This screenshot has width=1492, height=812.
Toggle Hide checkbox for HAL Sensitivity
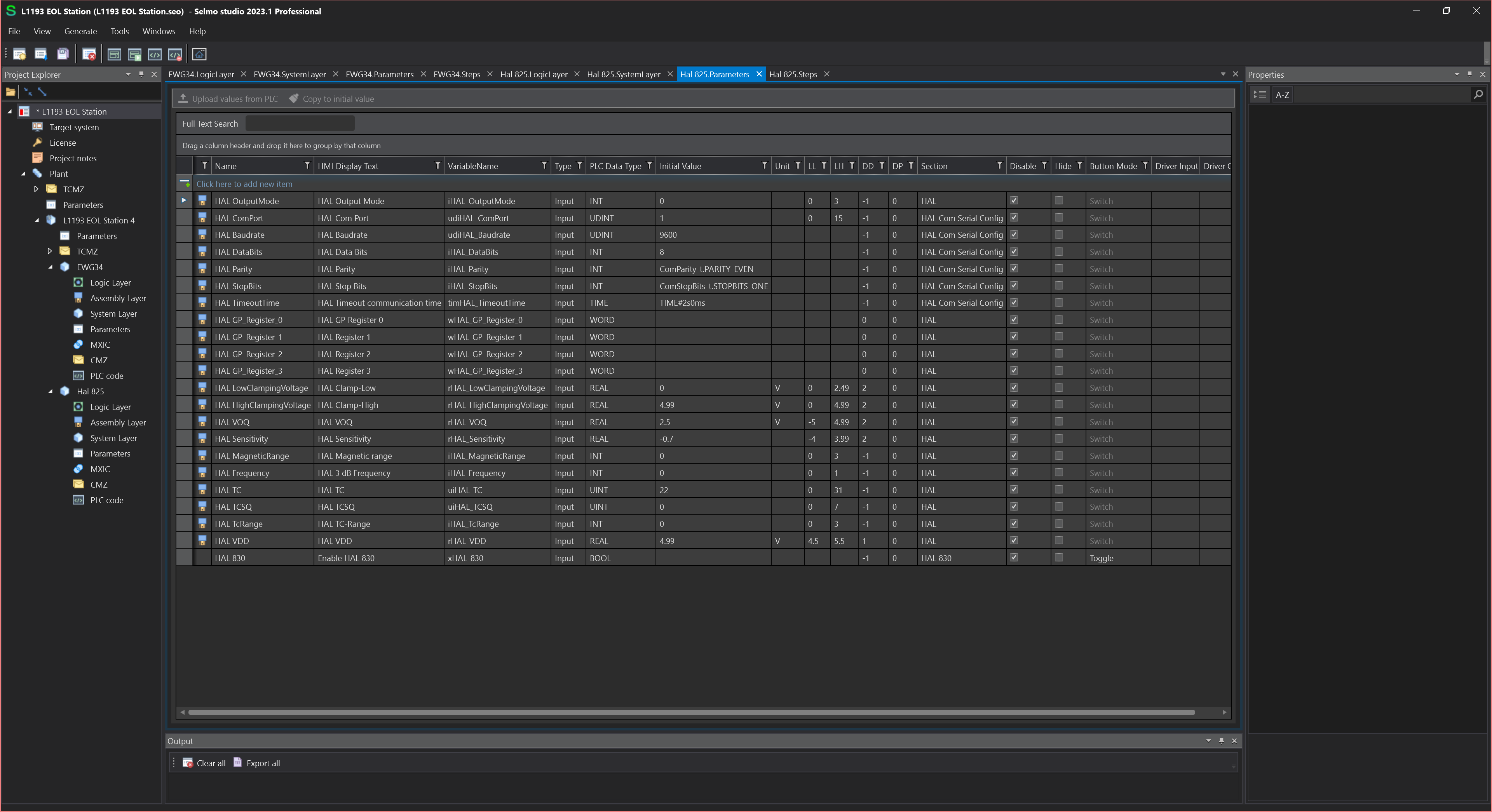point(1059,438)
